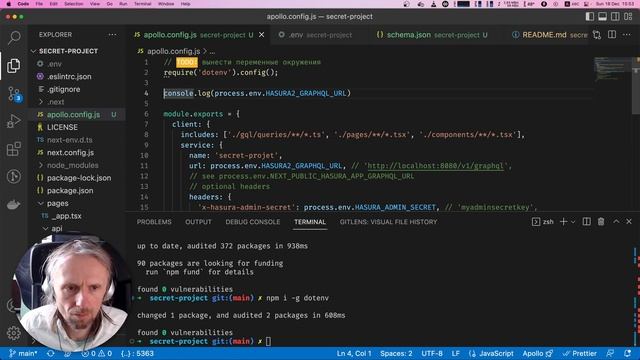The image size is (640, 360).
Task: Click Synchronize Changes status icon
Action: coord(51,353)
